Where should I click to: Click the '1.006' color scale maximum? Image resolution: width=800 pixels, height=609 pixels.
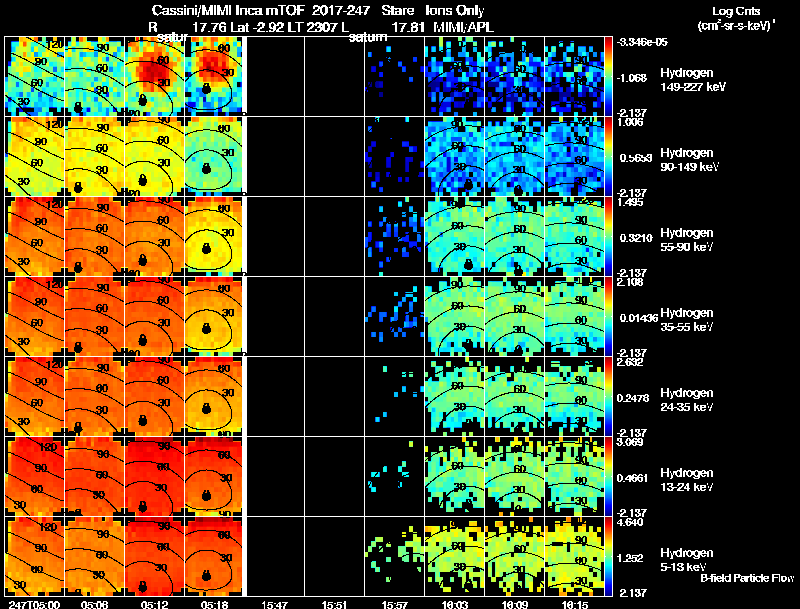pos(630,122)
